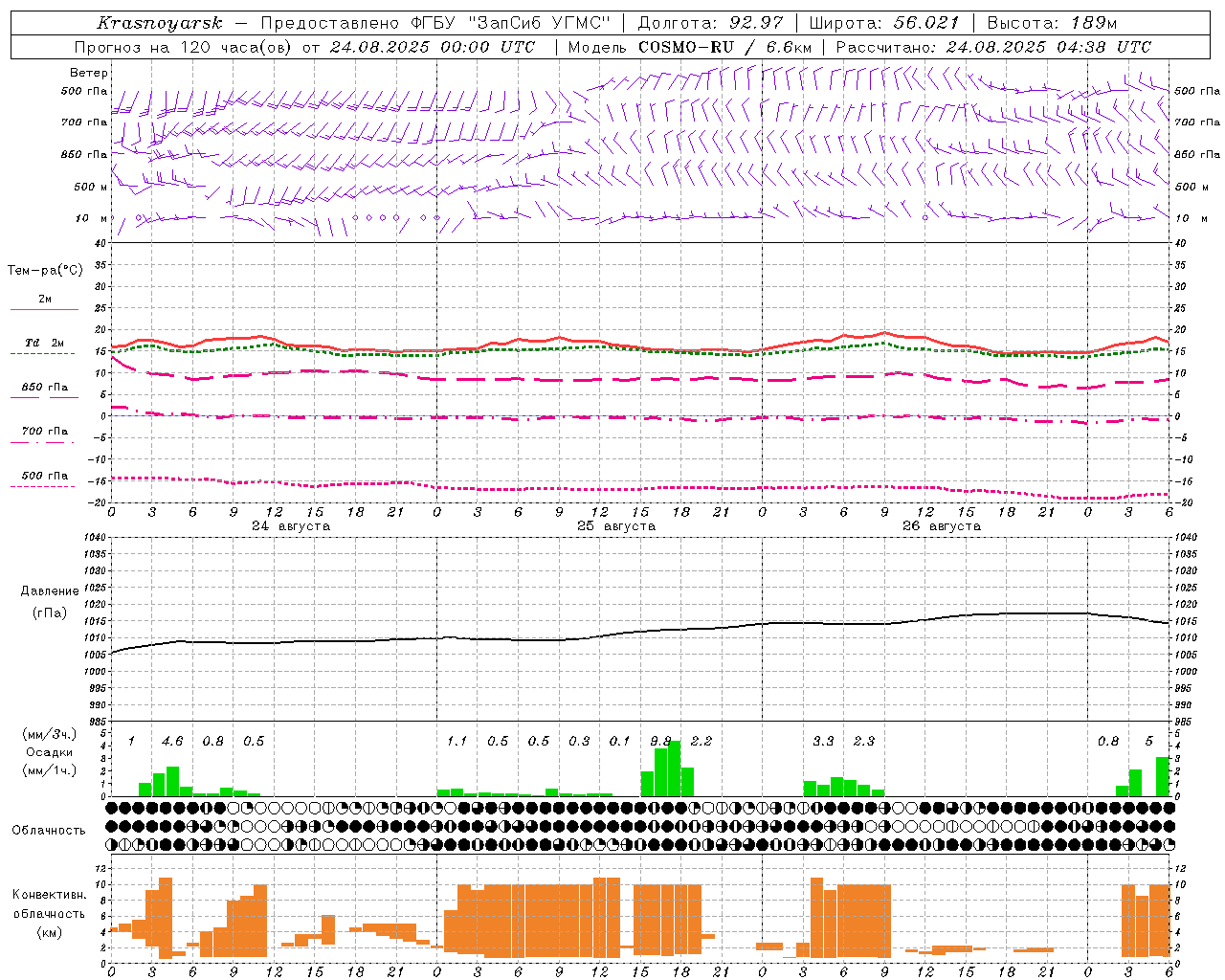Select the Тем-ра(°C) temperature label
The image size is (1225, 980).
45,271
